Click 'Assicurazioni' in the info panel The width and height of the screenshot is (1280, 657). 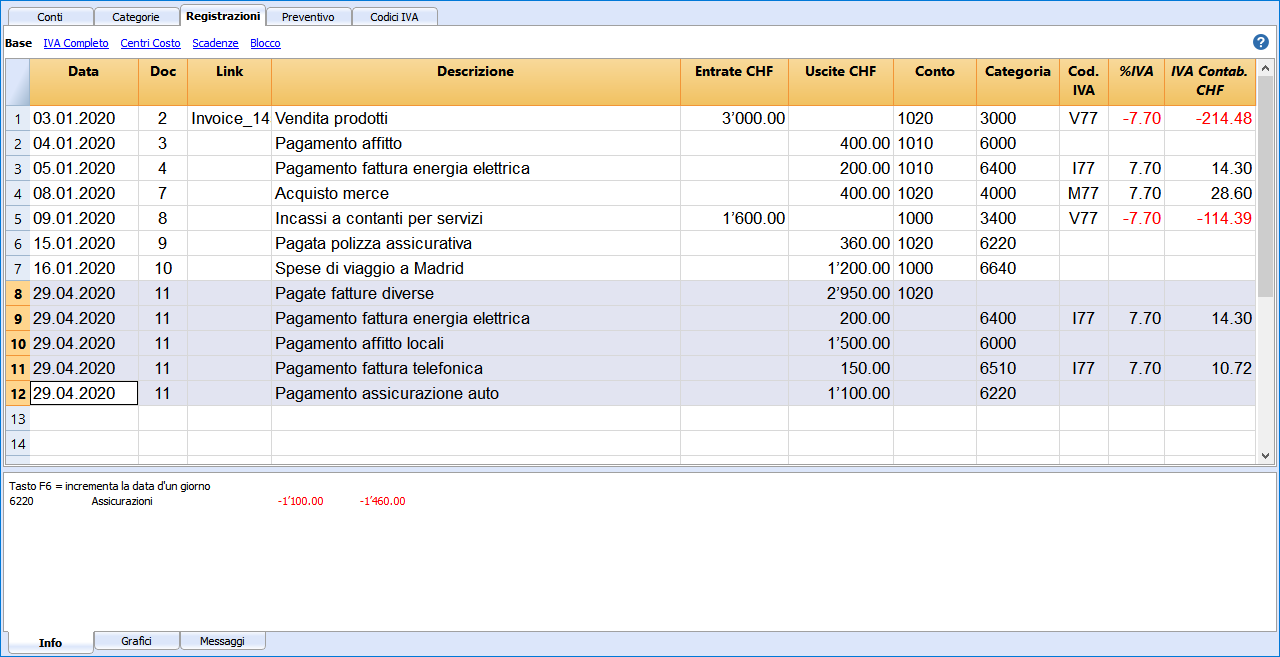point(122,501)
